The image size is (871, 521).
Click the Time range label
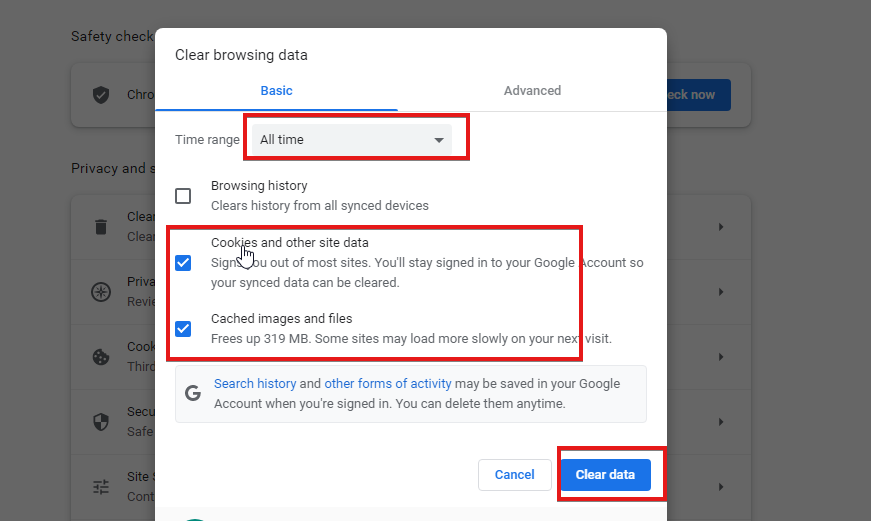[207, 139]
